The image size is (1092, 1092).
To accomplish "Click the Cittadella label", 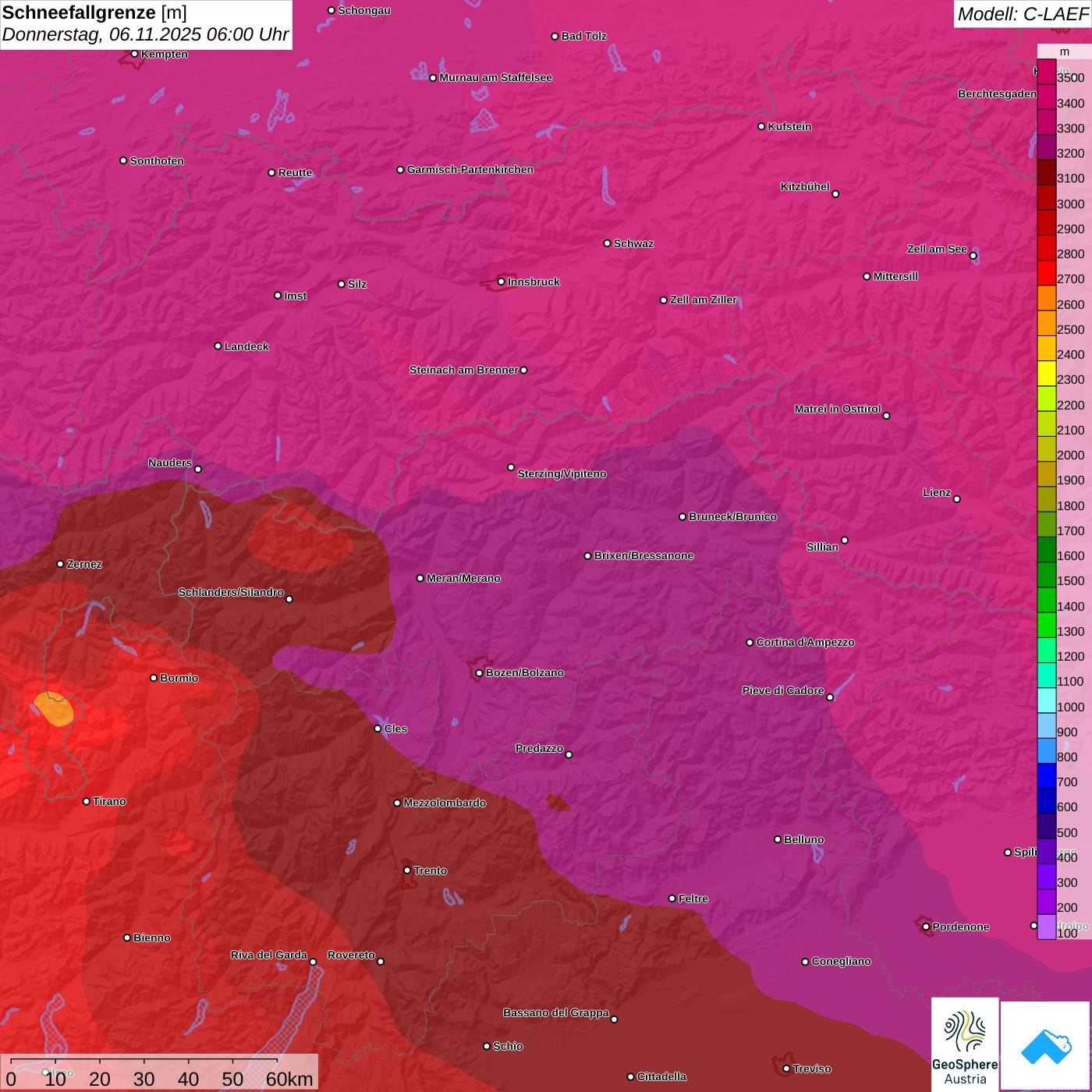I will (x=661, y=1076).
